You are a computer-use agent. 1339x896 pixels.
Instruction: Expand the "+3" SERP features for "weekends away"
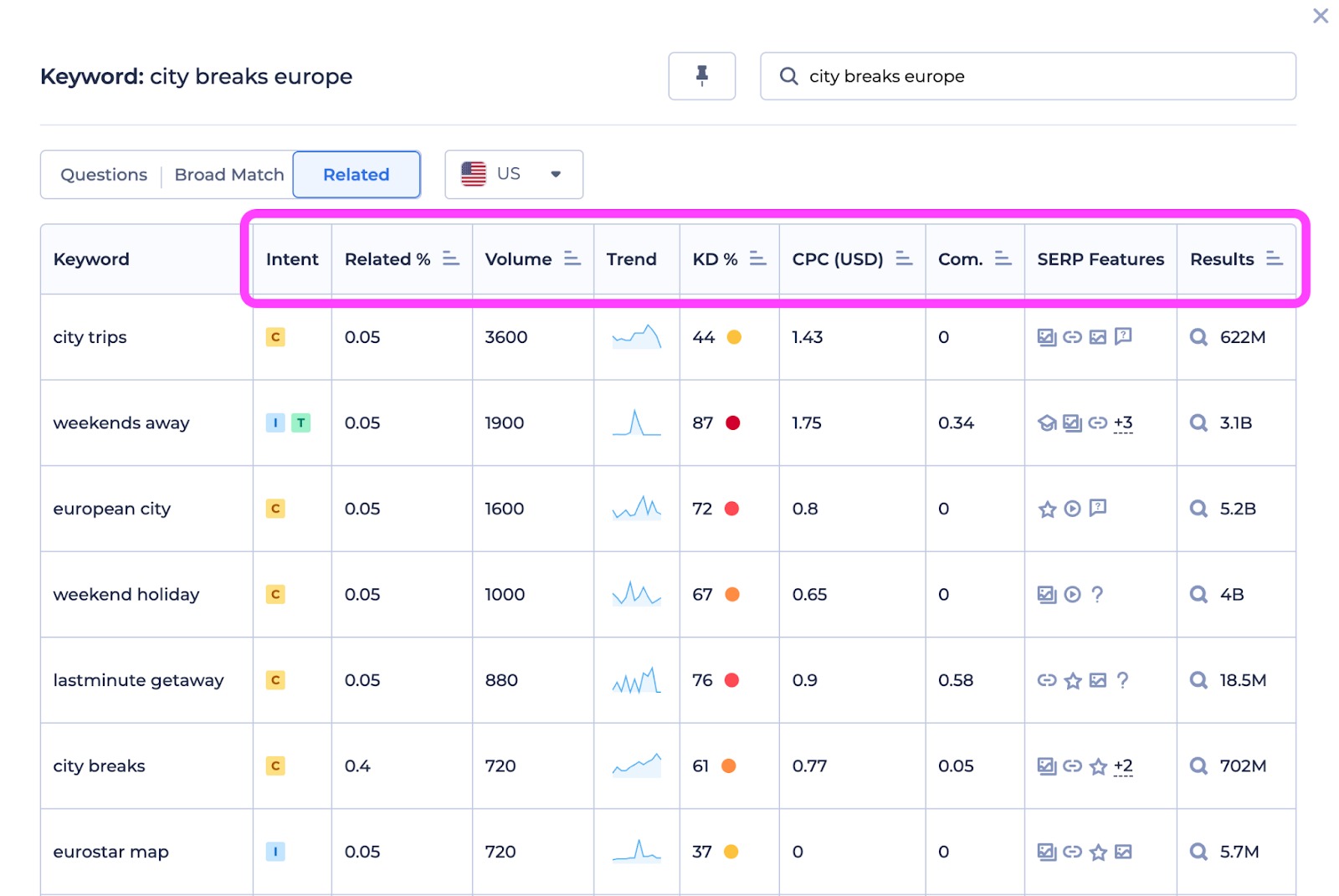[1124, 422]
